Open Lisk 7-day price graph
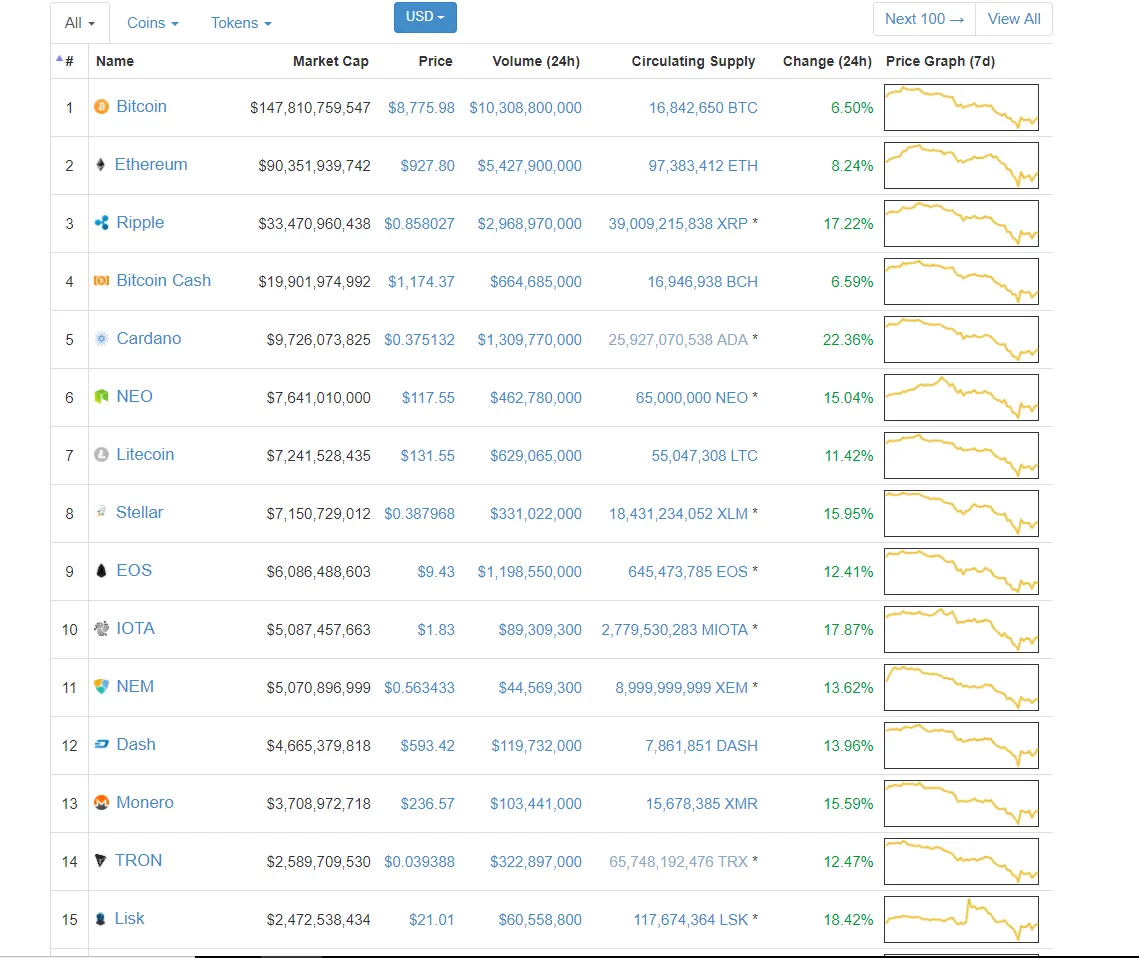The height and width of the screenshot is (958, 1139). [961, 920]
